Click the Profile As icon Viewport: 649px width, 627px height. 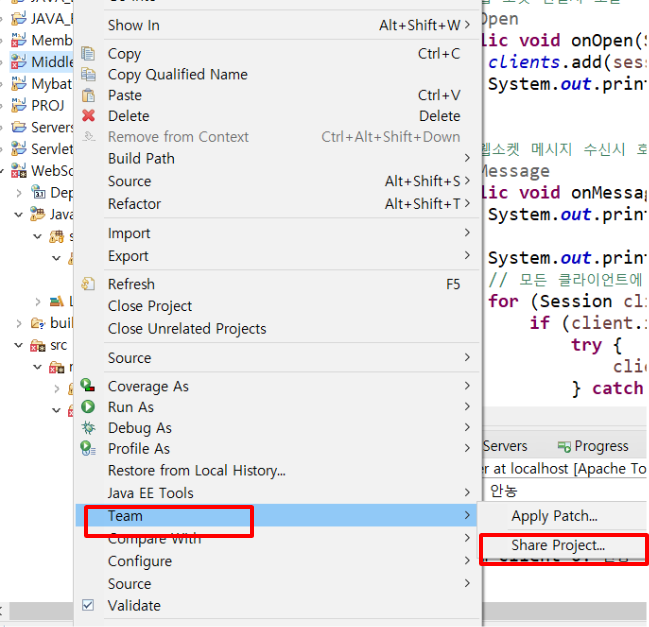(x=88, y=448)
